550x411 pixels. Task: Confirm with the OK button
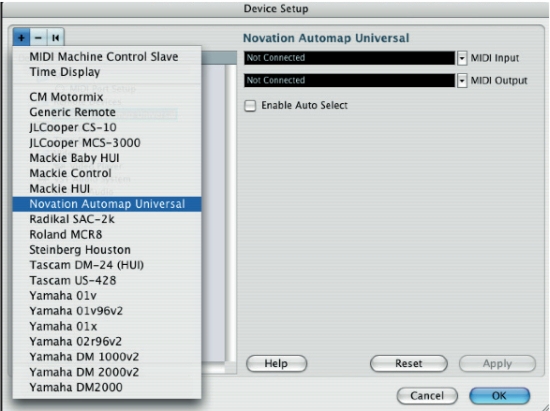(499, 396)
